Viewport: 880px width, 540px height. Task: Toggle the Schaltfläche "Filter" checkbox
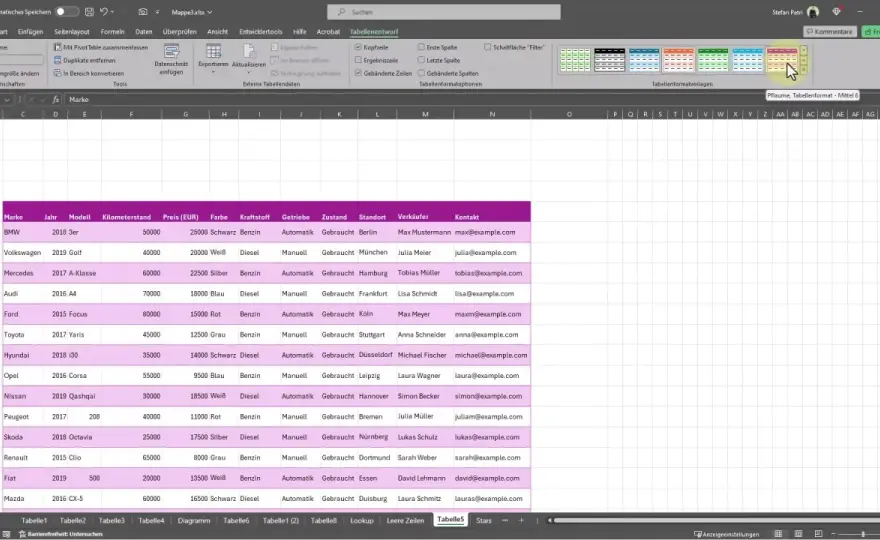pyautogui.click(x=488, y=47)
